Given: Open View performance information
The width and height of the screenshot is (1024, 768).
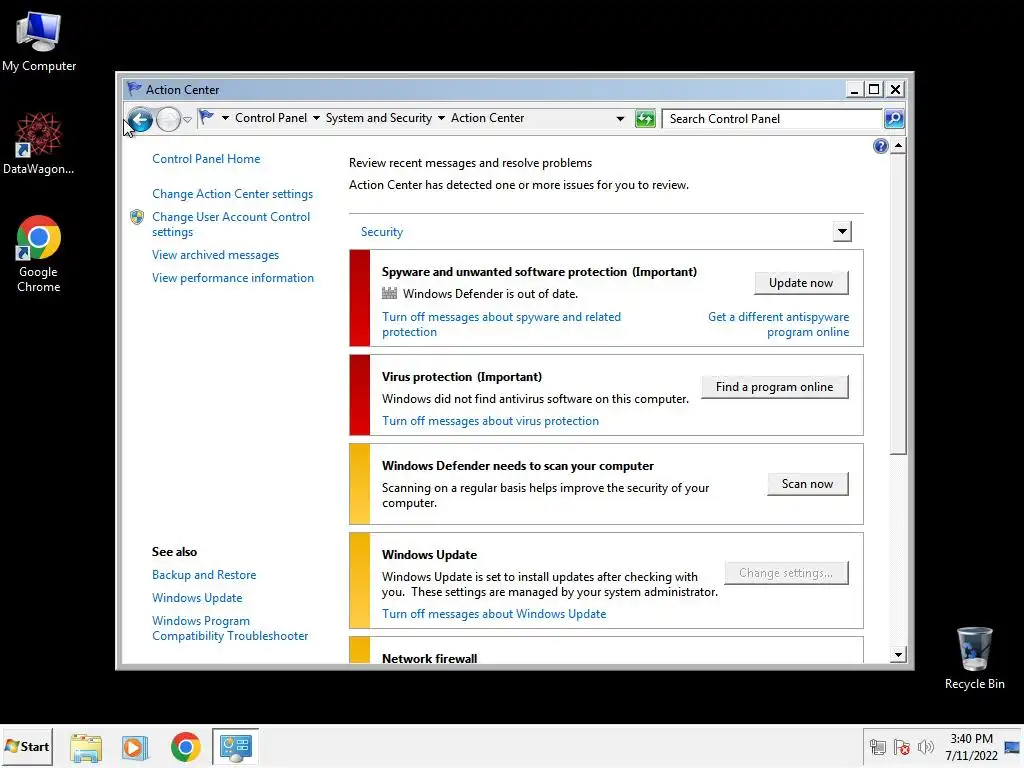Looking at the screenshot, I should point(233,278).
